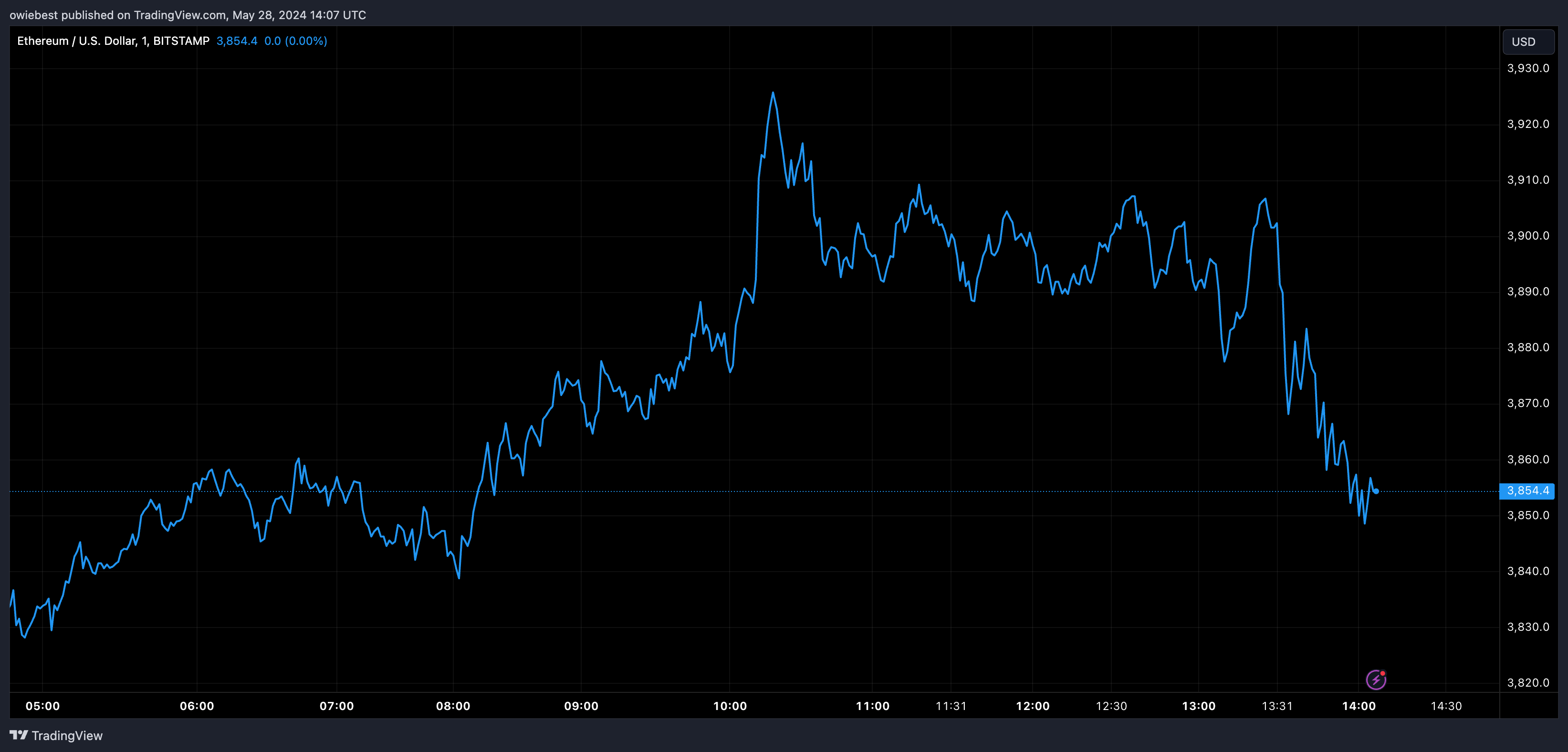The image size is (1568, 752).
Task: Click the 3,900.0 price axis label
Action: tap(1528, 236)
